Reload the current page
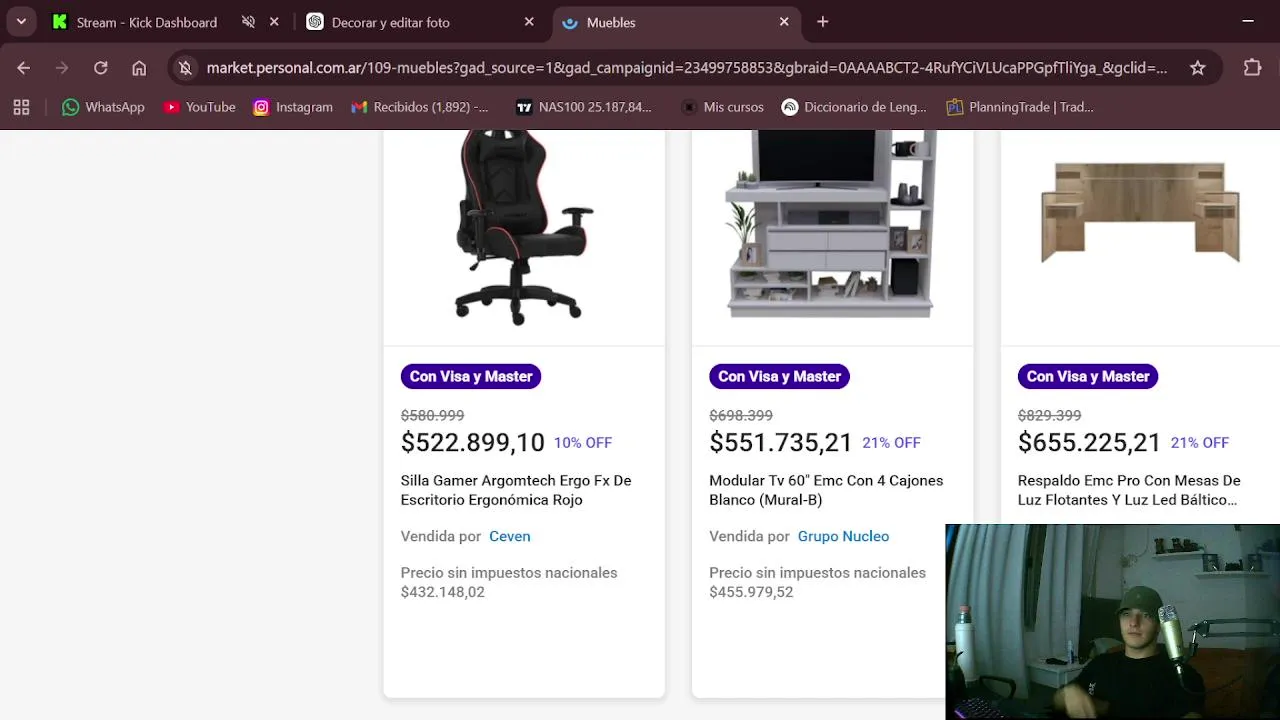Viewport: 1280px width, 720px height. point(101,68)
